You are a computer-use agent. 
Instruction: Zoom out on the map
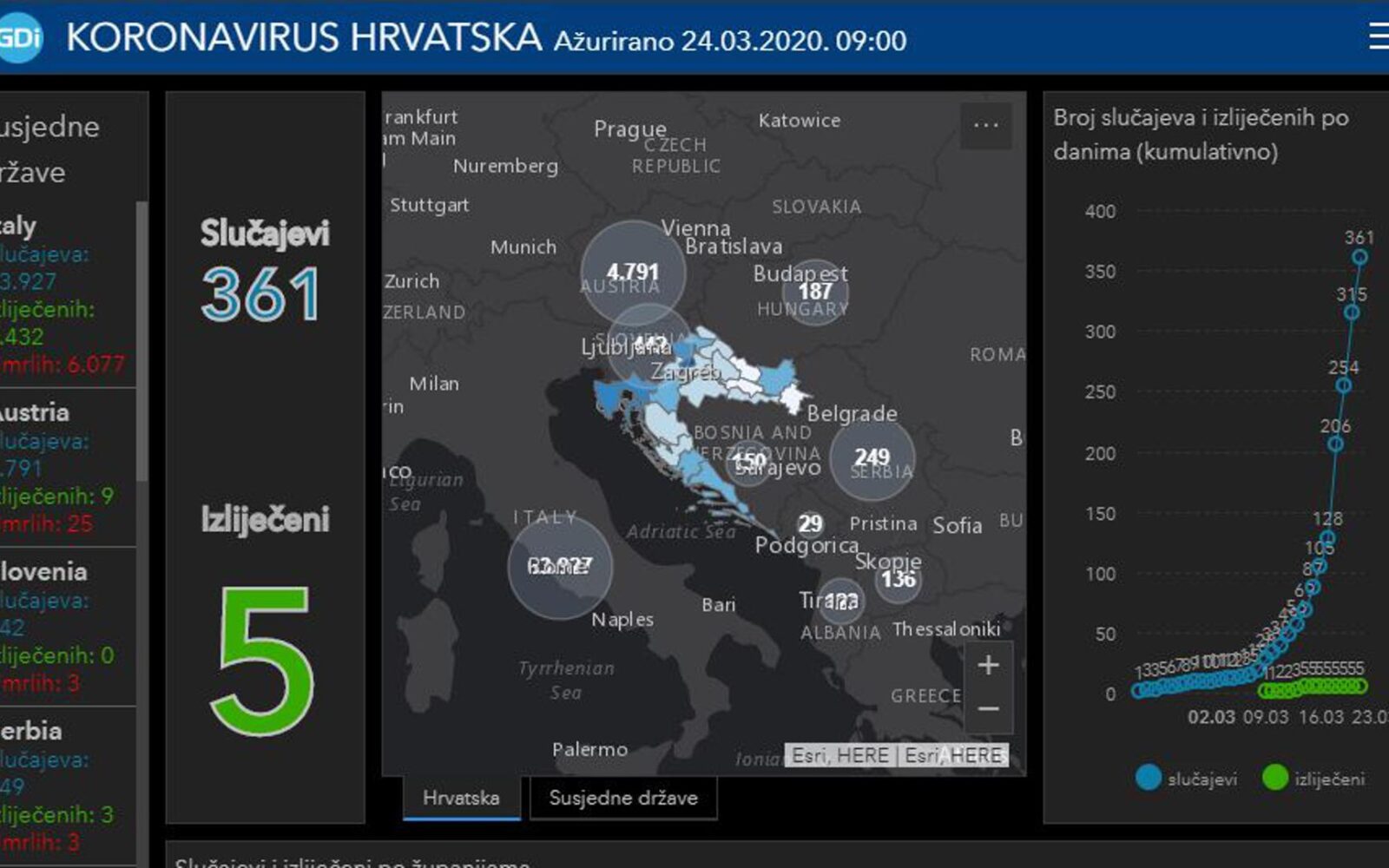[988, 709]
